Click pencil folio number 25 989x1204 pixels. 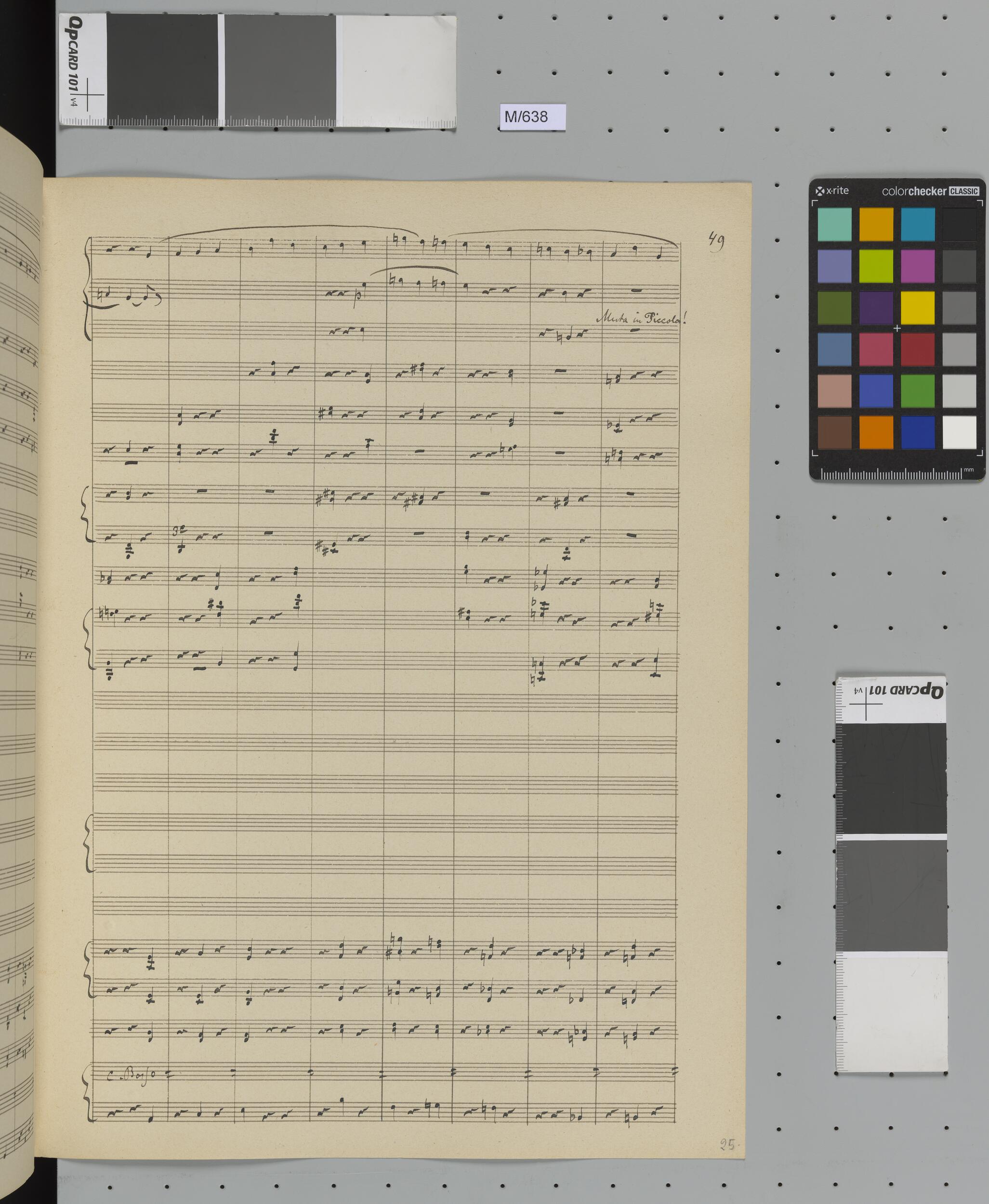727,1144
